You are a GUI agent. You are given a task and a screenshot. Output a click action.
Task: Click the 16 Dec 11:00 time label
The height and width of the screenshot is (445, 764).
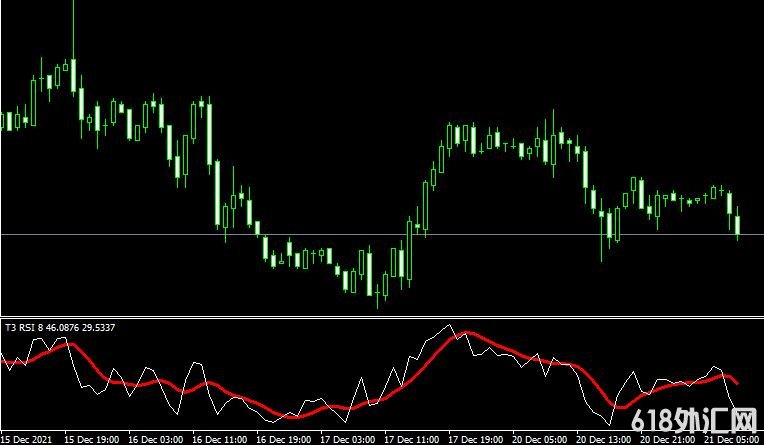click(220, 439)
